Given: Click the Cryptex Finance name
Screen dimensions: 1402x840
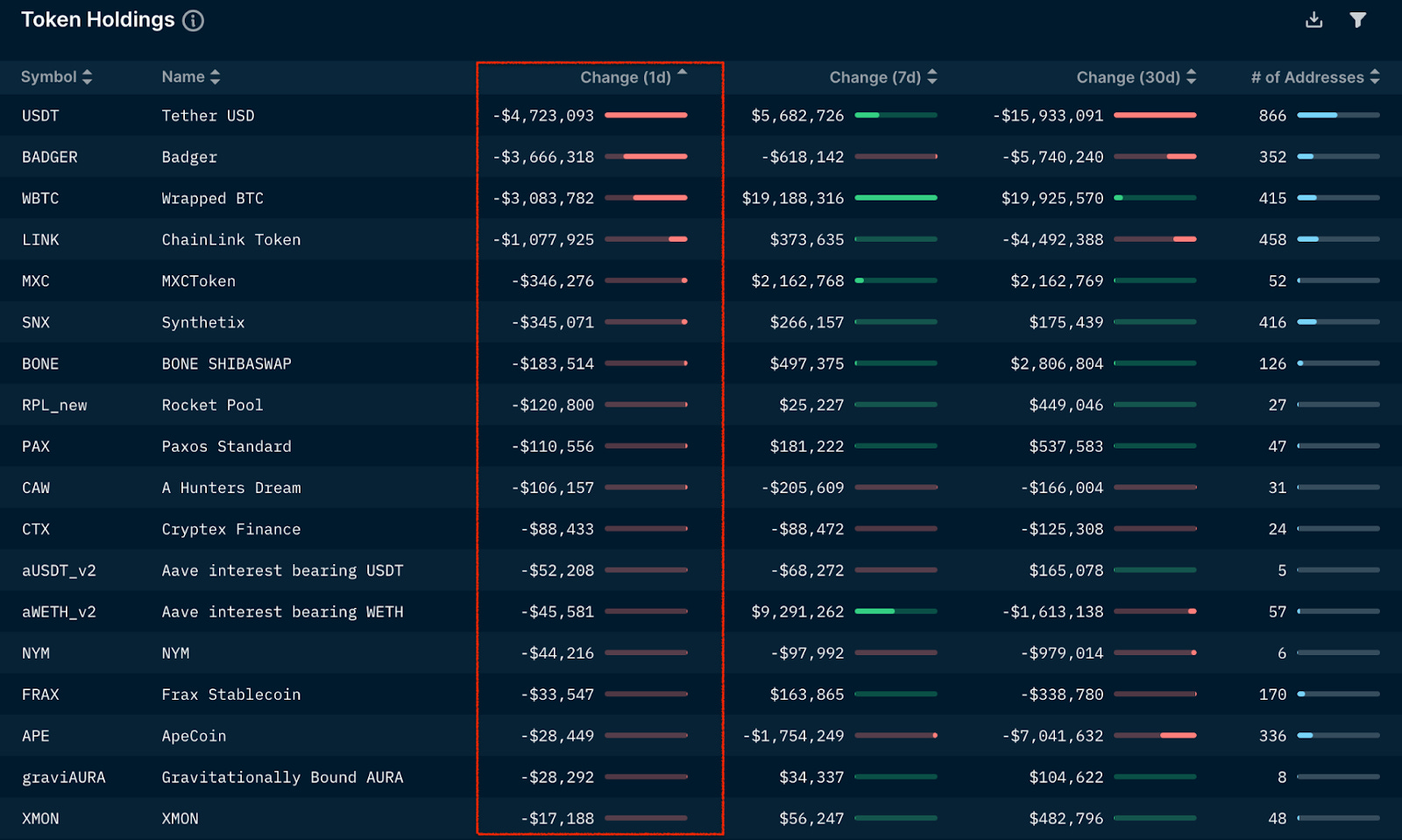Looking at the screenshot, I should coord(231,529).
